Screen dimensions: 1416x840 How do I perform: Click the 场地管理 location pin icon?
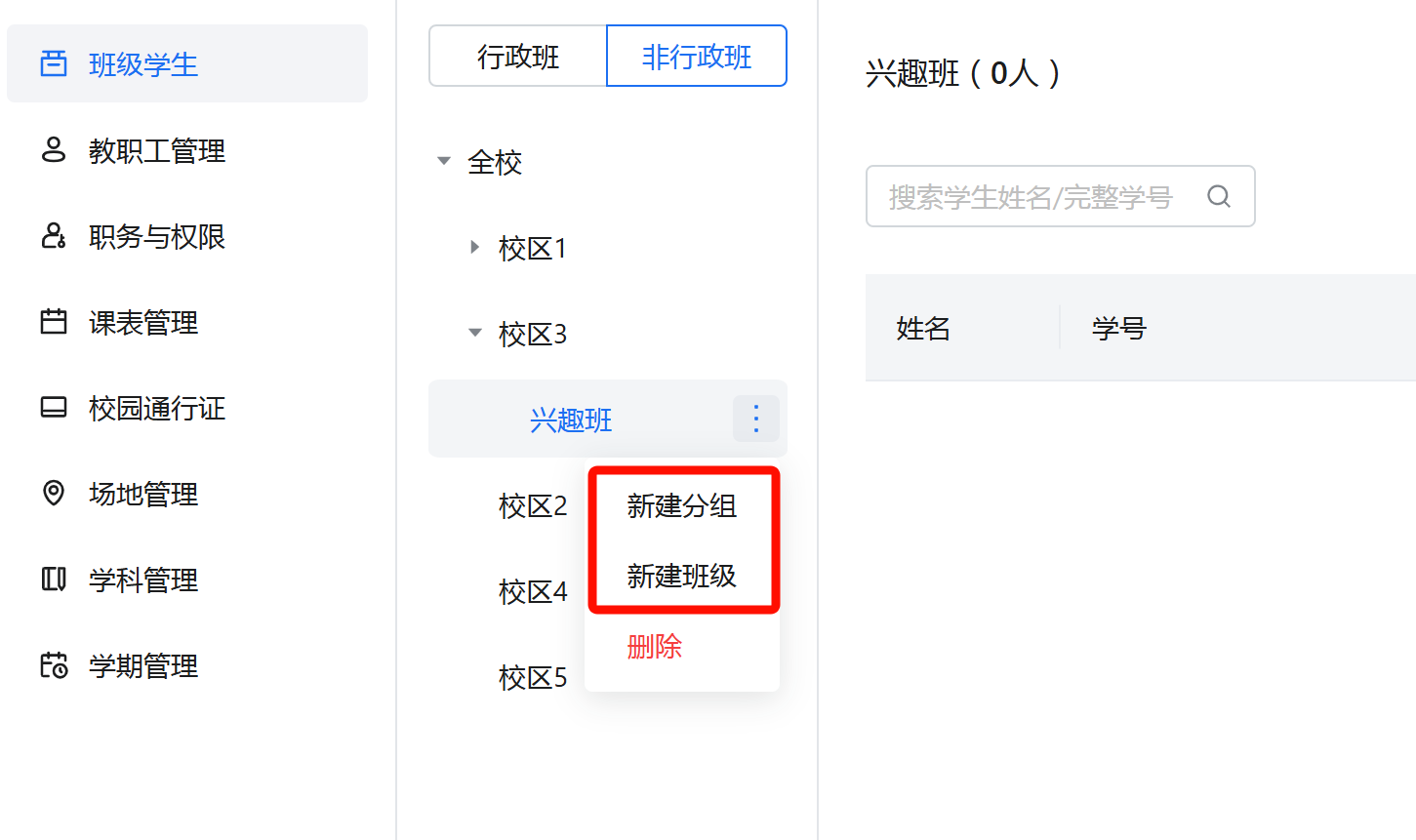point(54,494)
